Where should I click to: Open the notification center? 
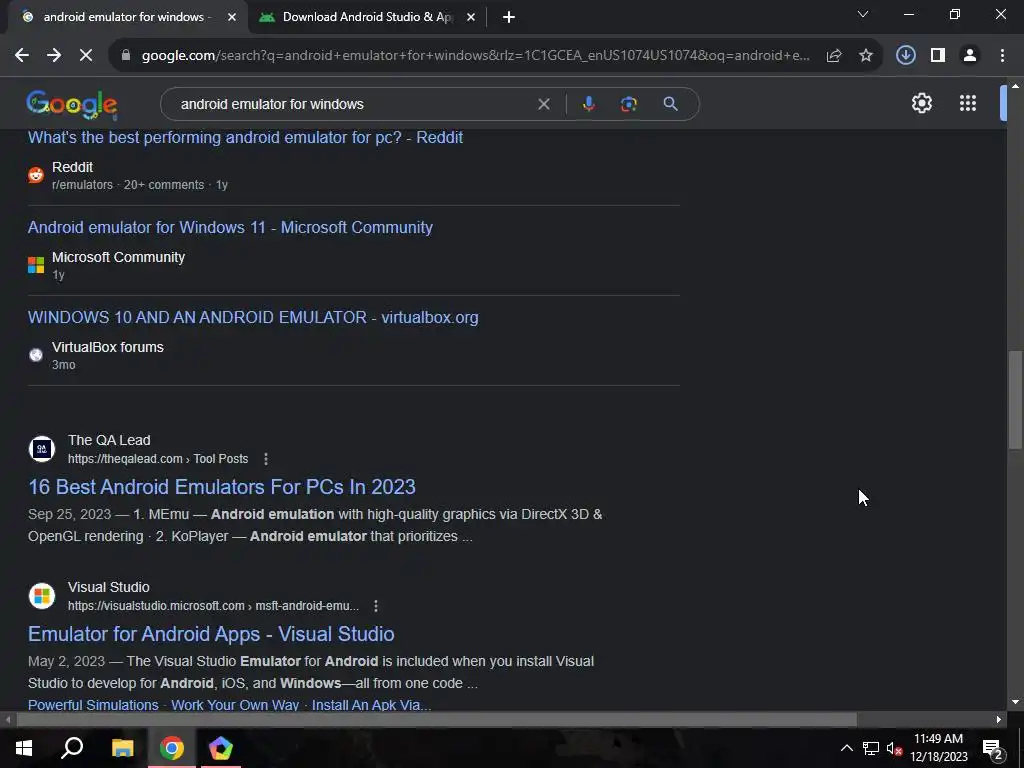[993, 748]
